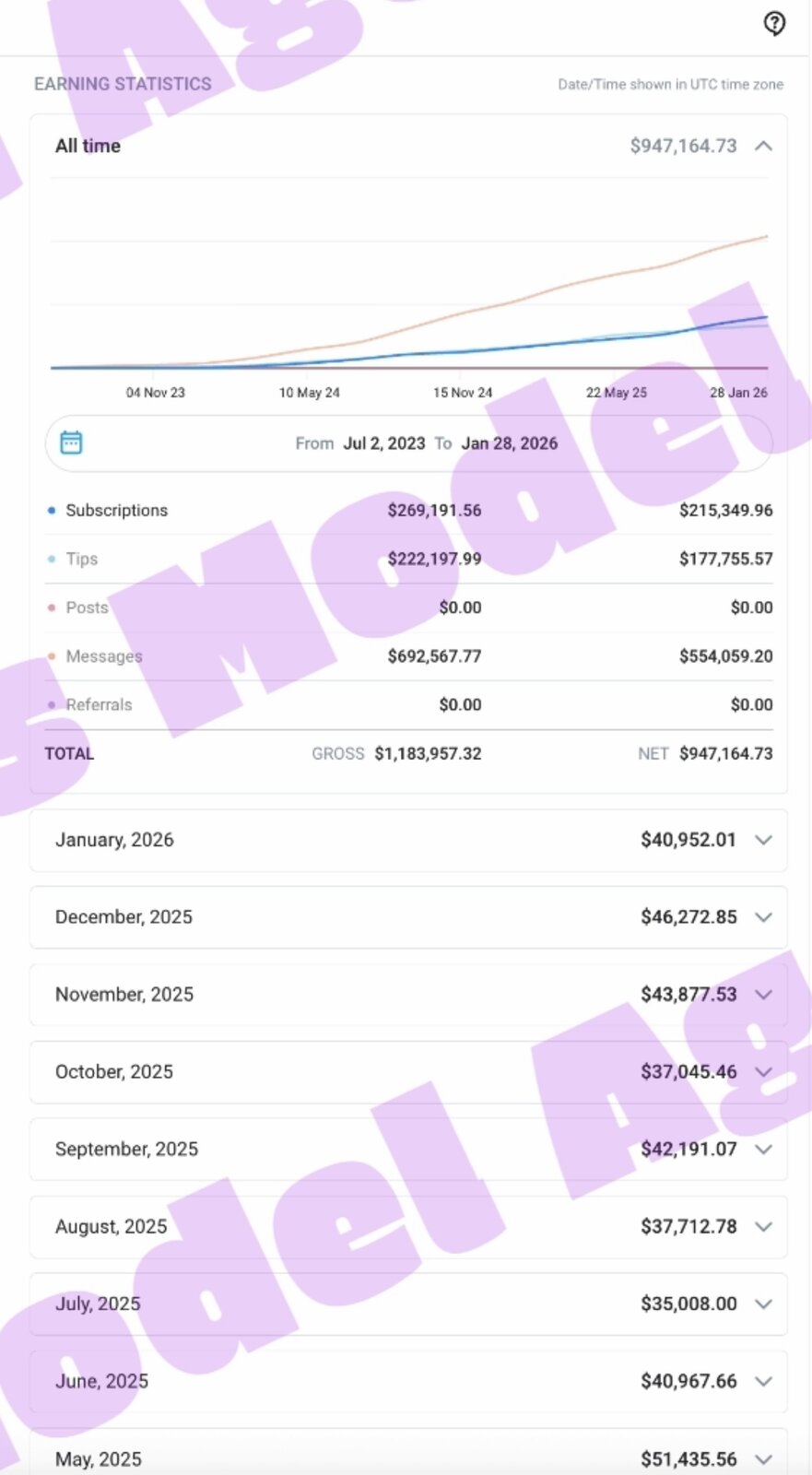Click the August, 2025 chevron arrow

click(763, 1227)
